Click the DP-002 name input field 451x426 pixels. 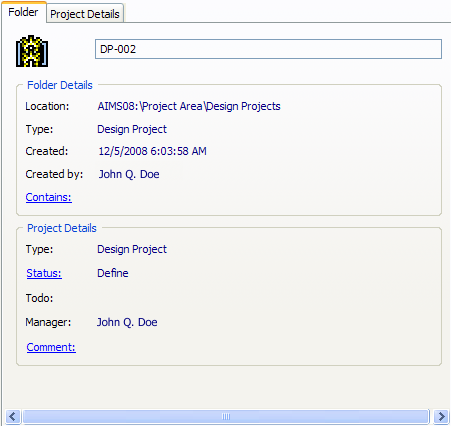[268, 49]
